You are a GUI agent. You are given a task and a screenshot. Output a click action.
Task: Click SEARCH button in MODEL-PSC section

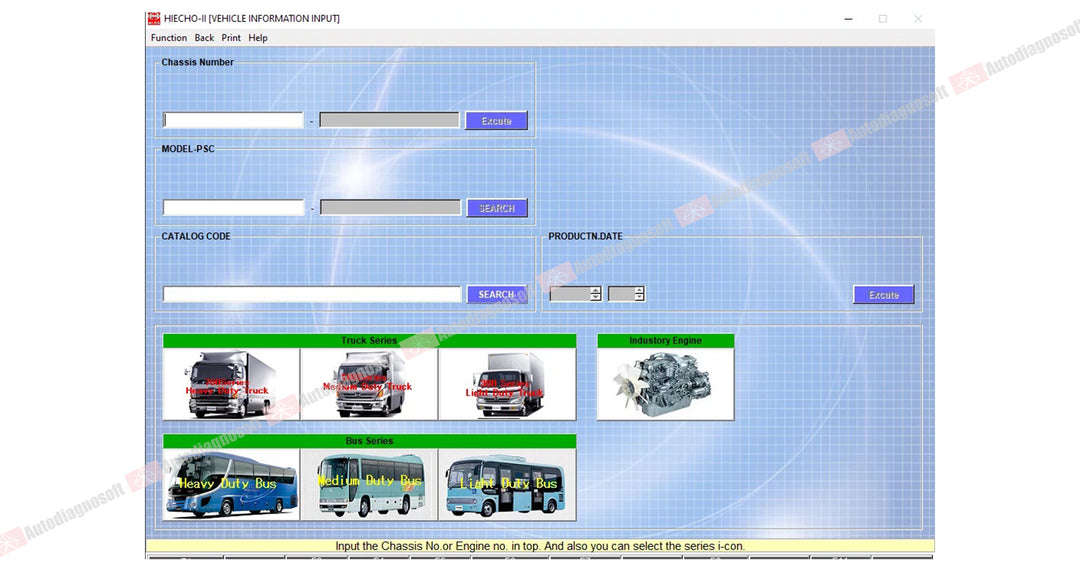click(497, 208)
